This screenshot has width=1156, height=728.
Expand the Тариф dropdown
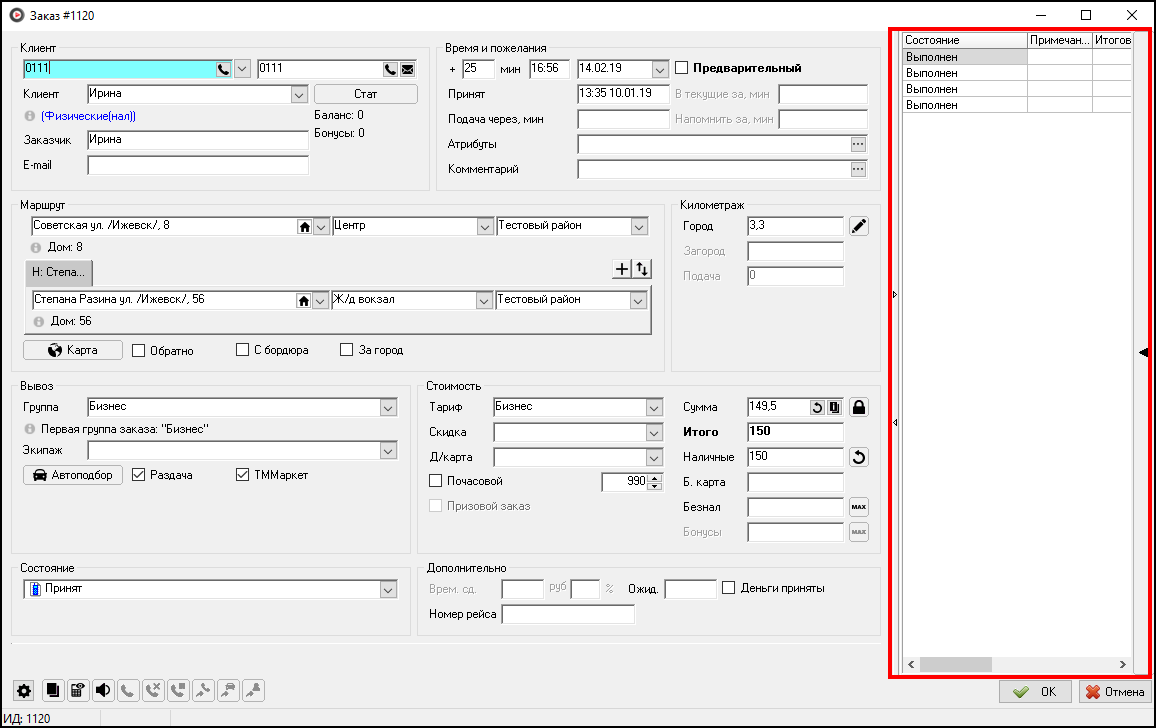tap(654, 408)
